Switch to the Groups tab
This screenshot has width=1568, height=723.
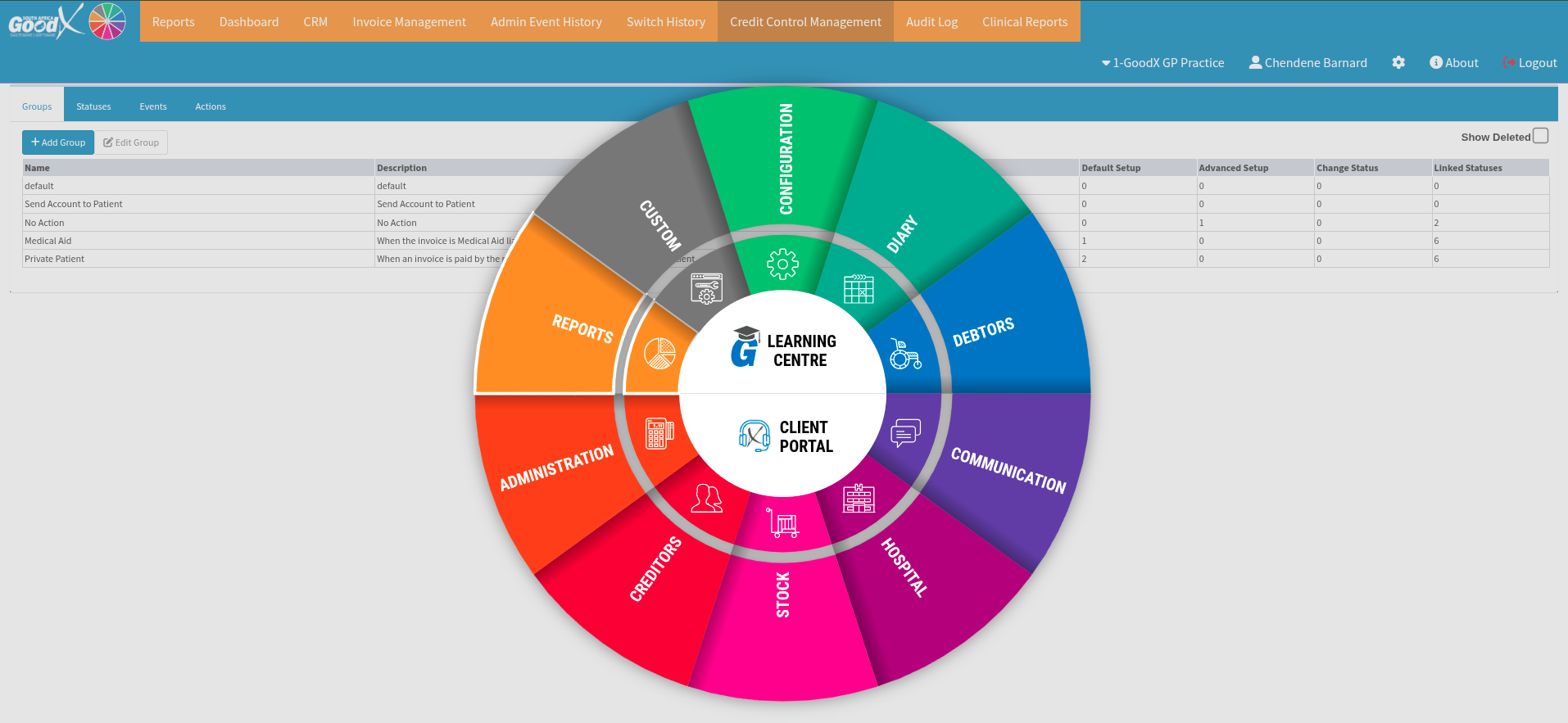(x=37, y=106)
